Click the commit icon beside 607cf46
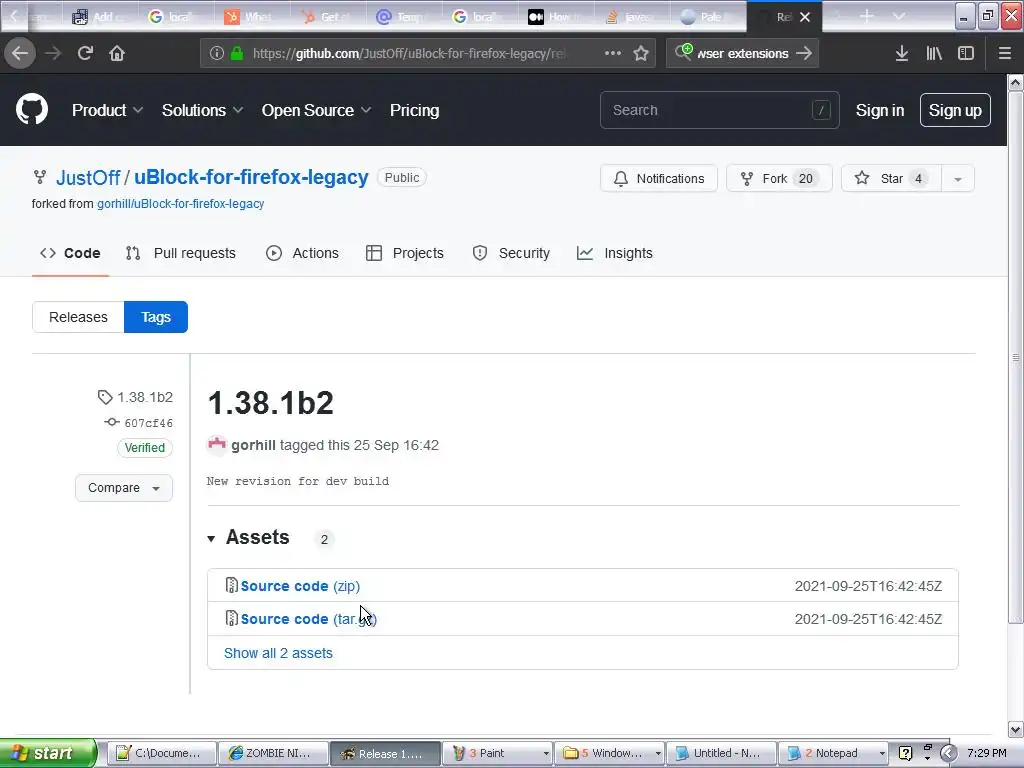 112,423
